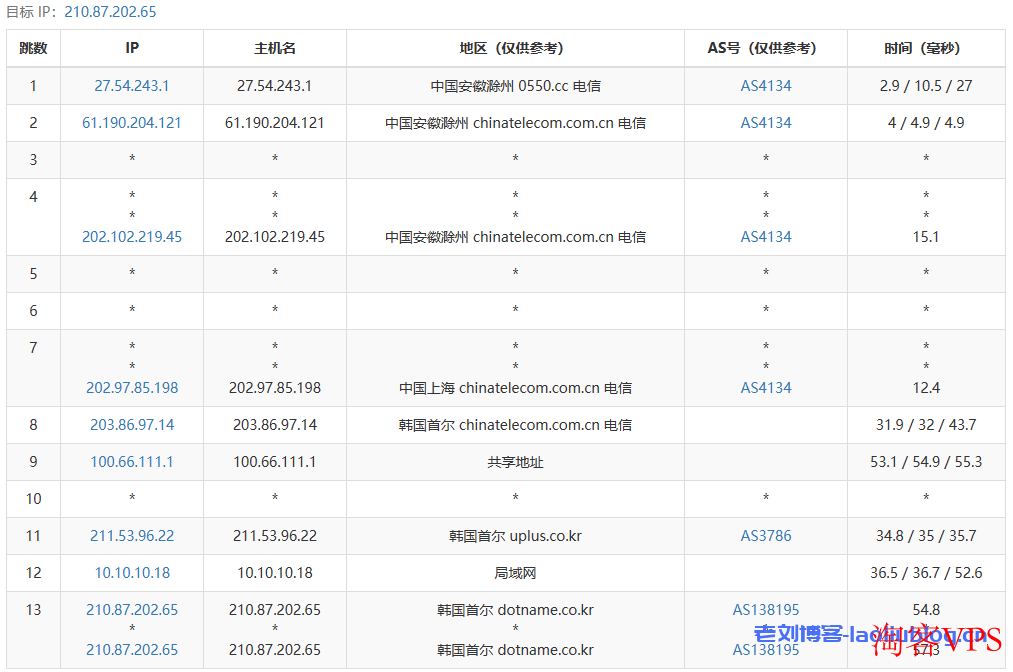Image resolution: width=1013 pixels, height=672 pixels.
Task: Open target IP link 210.87.202.65 at top
Action: 110,12
